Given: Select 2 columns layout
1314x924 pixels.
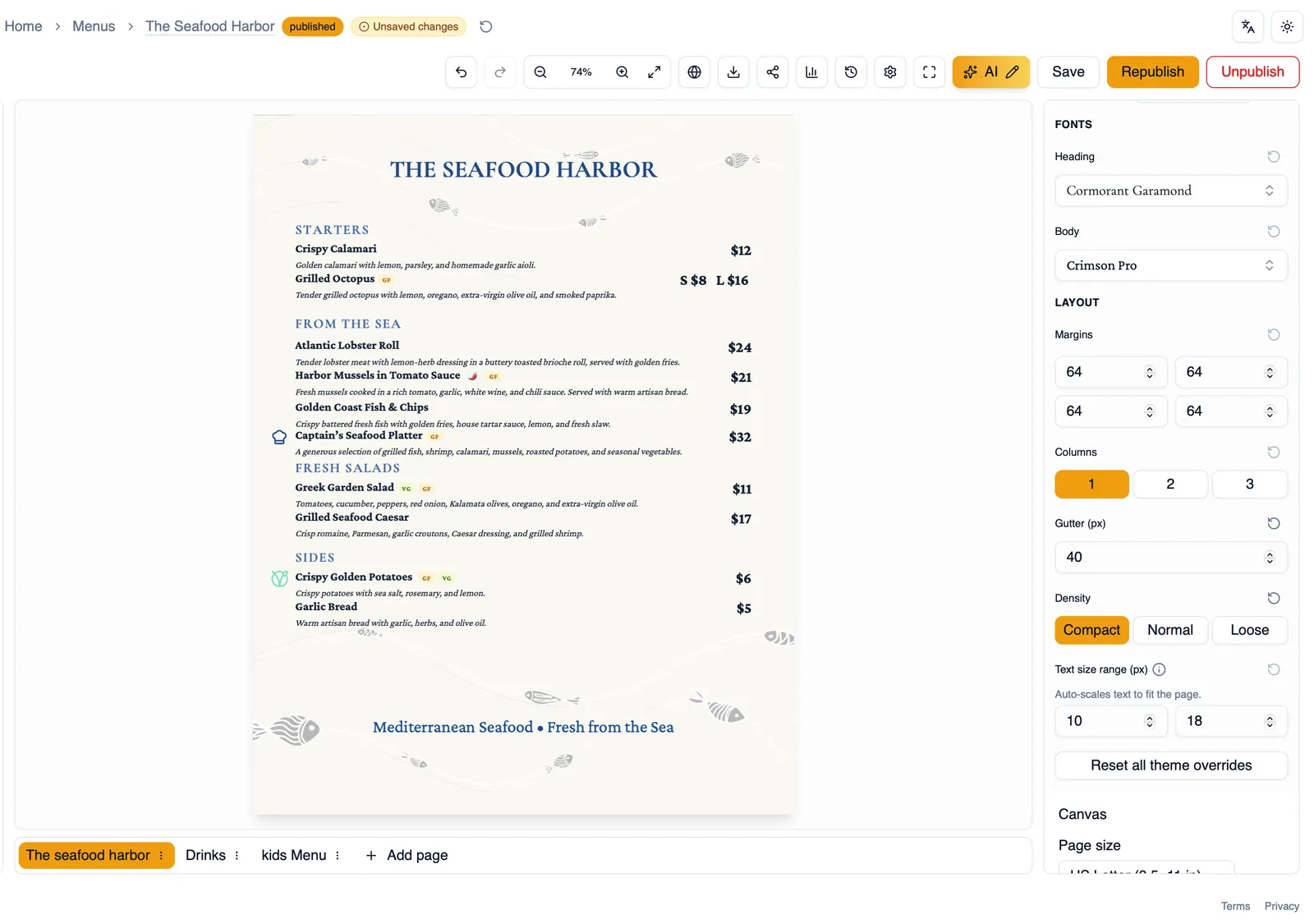Looking at the screenshot, I should point(1170,484).
